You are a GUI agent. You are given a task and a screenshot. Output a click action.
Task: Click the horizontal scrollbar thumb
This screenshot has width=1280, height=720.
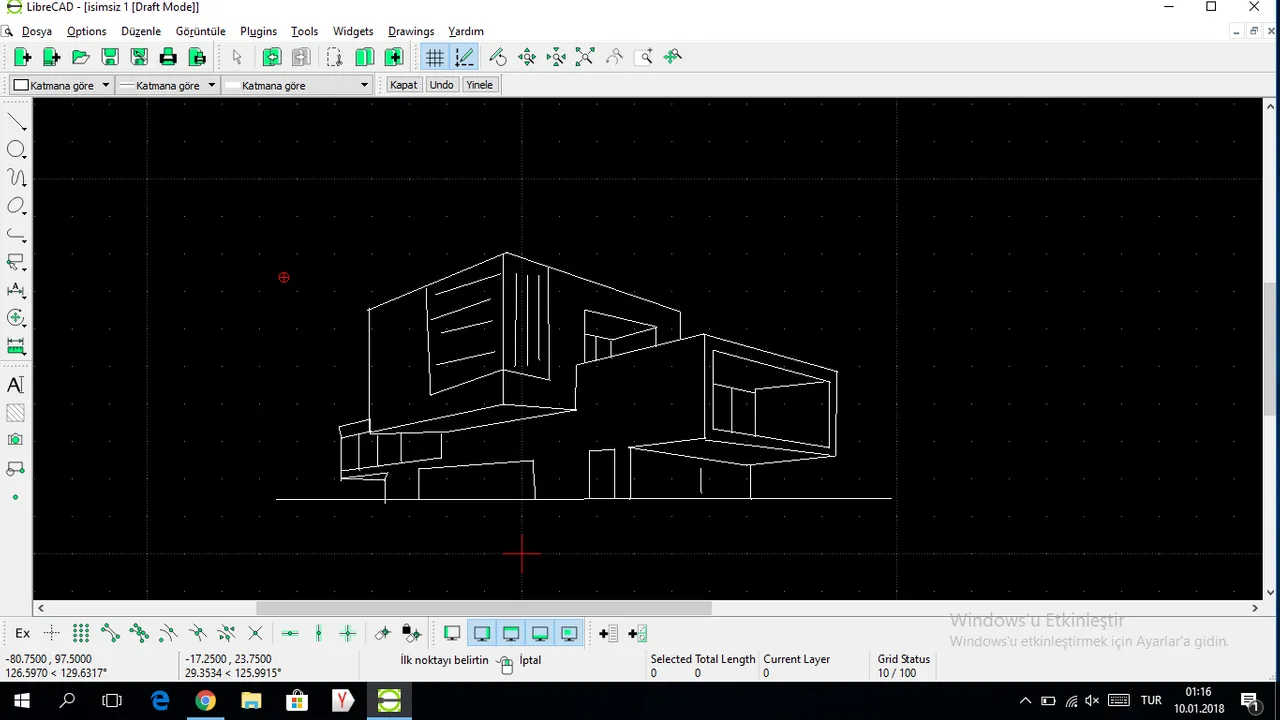(484, 607)
